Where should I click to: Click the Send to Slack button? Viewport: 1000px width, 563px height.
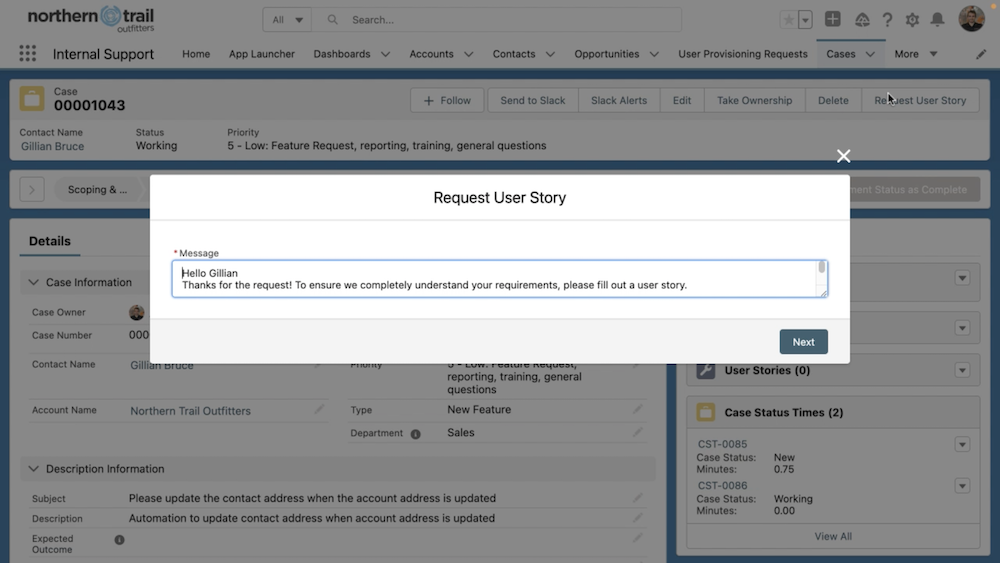coord(533,100)
